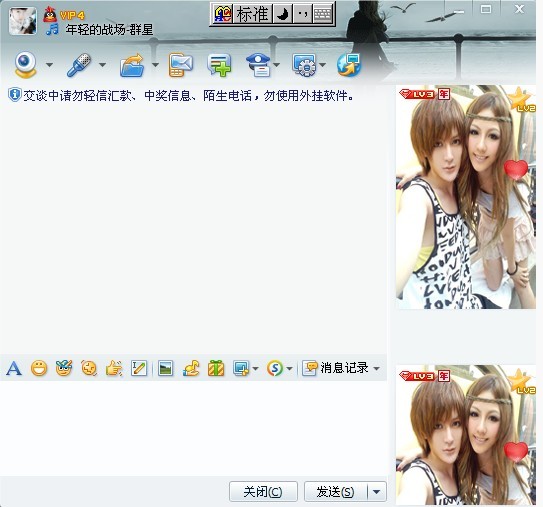Send a gift using the gift box icon
This screenshot has height=507, width=543.
click(216, 368)
